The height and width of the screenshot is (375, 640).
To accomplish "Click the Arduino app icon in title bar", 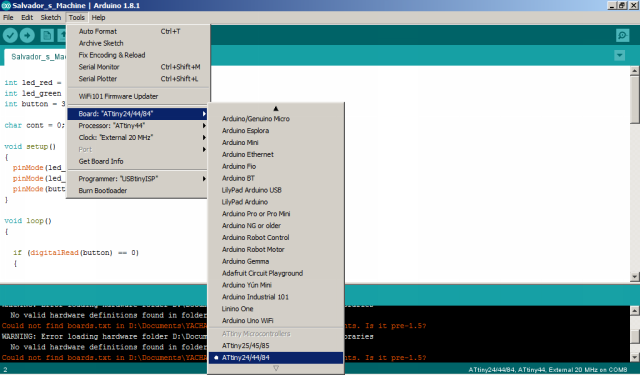I will click(x=6, y=5).
